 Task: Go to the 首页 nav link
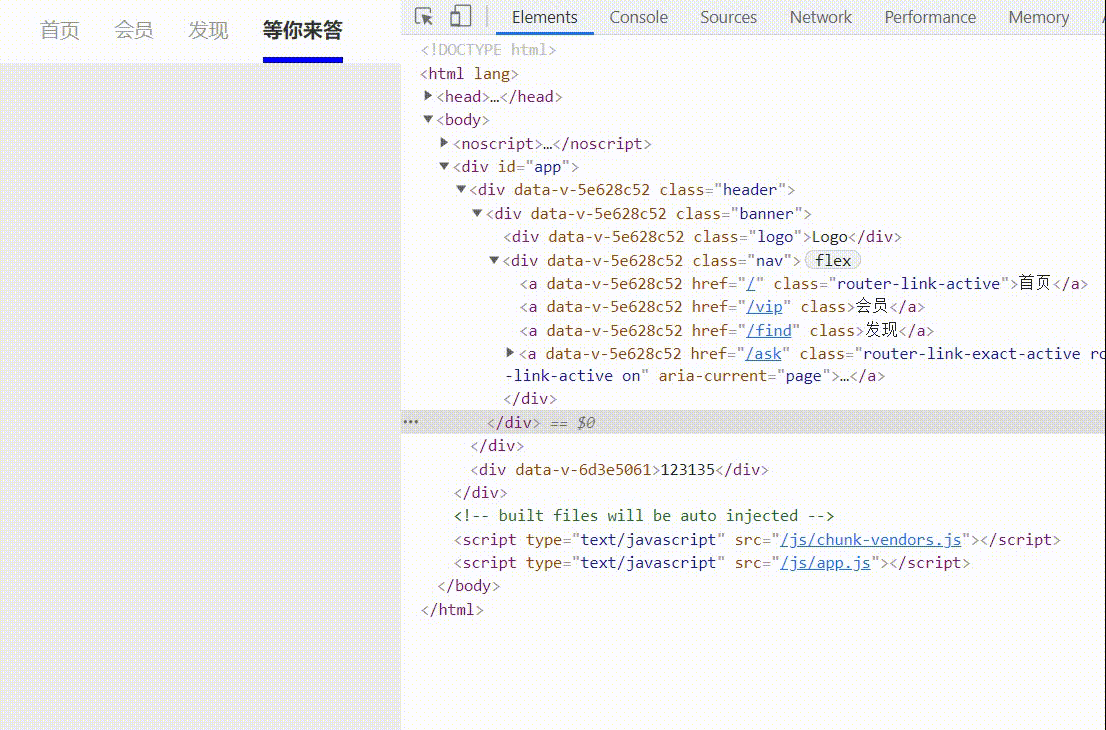click(60, 30)
